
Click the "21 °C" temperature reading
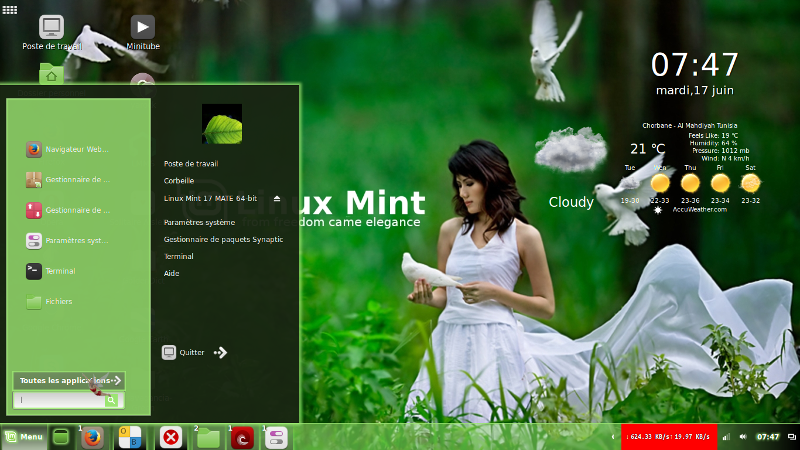pos(647,149)
